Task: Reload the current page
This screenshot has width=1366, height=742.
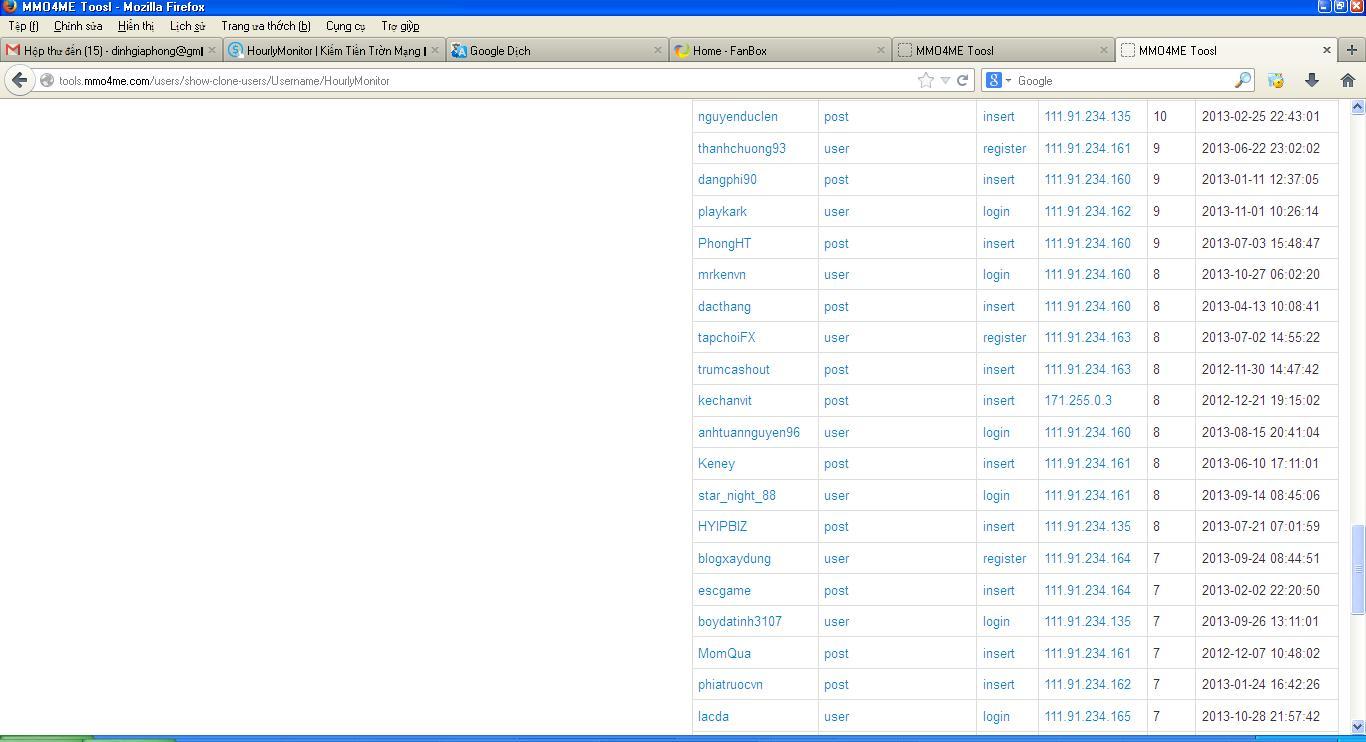Action: tap(962, 80)
